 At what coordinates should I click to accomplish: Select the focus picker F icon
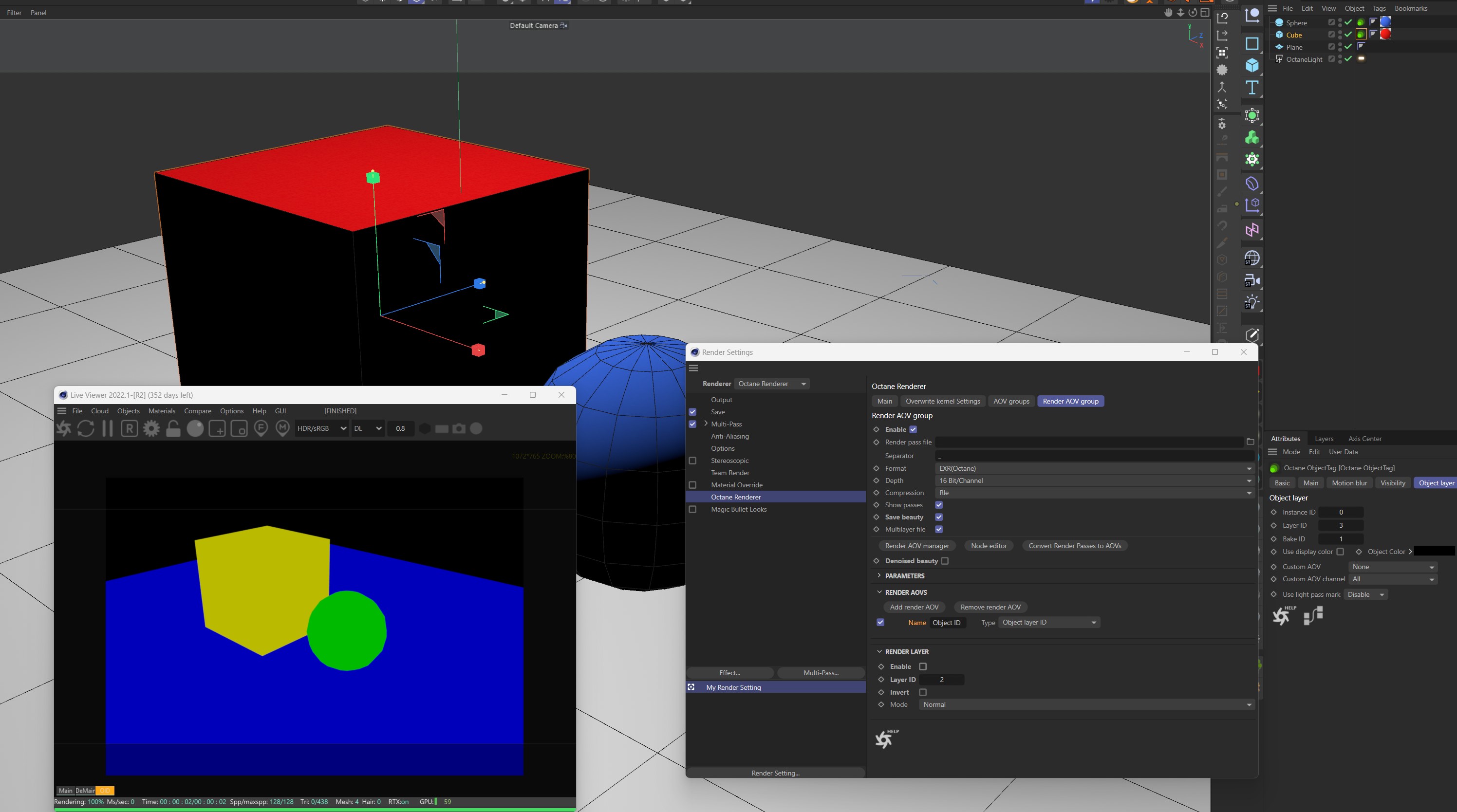[261, 428]
